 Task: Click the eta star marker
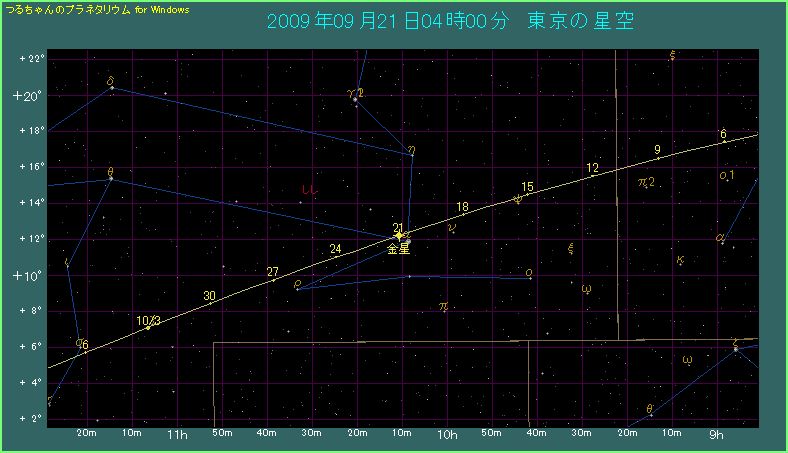(411, 154)
